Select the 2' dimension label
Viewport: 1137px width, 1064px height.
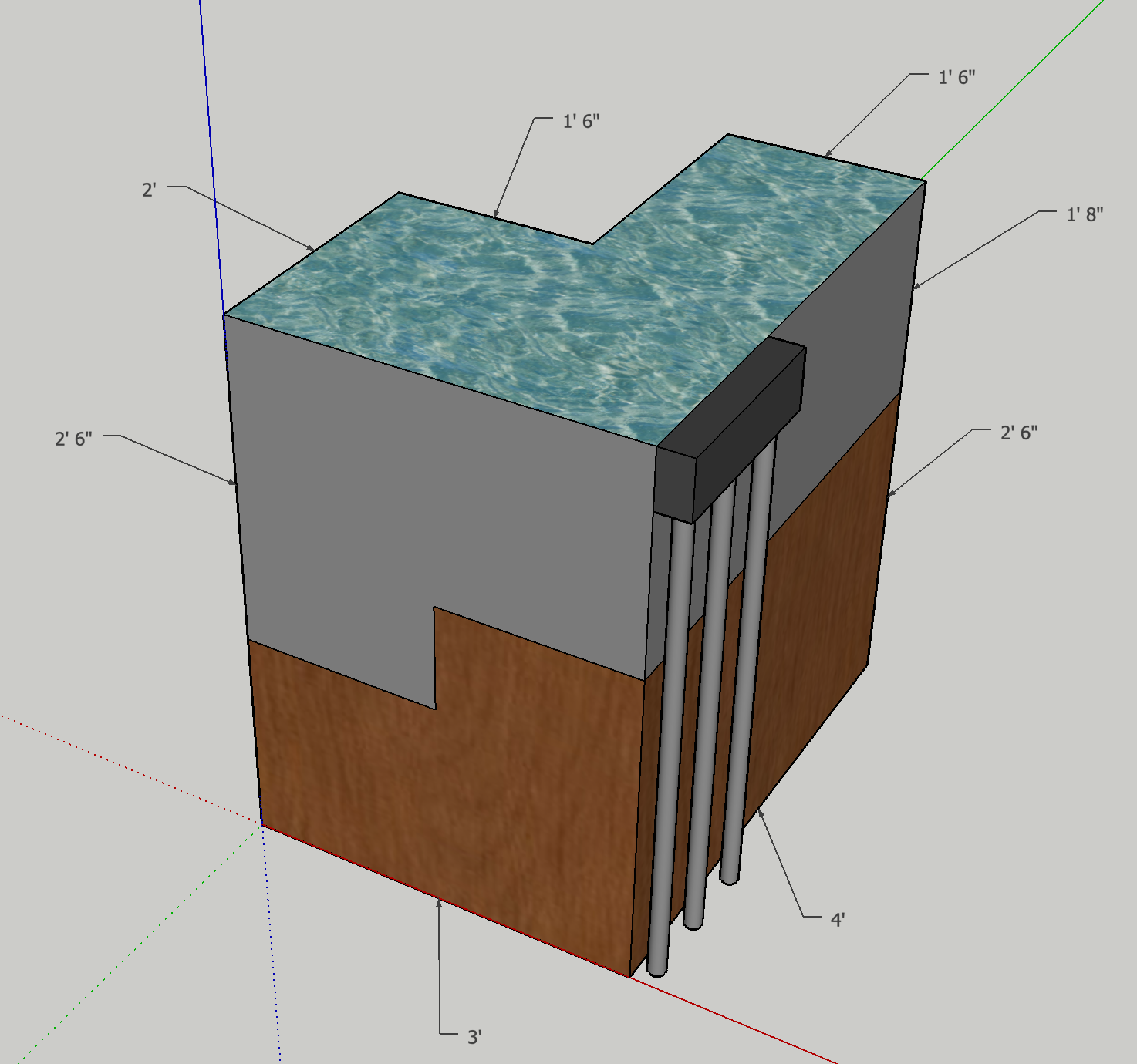pyautogui.click(x=149, y=189)
